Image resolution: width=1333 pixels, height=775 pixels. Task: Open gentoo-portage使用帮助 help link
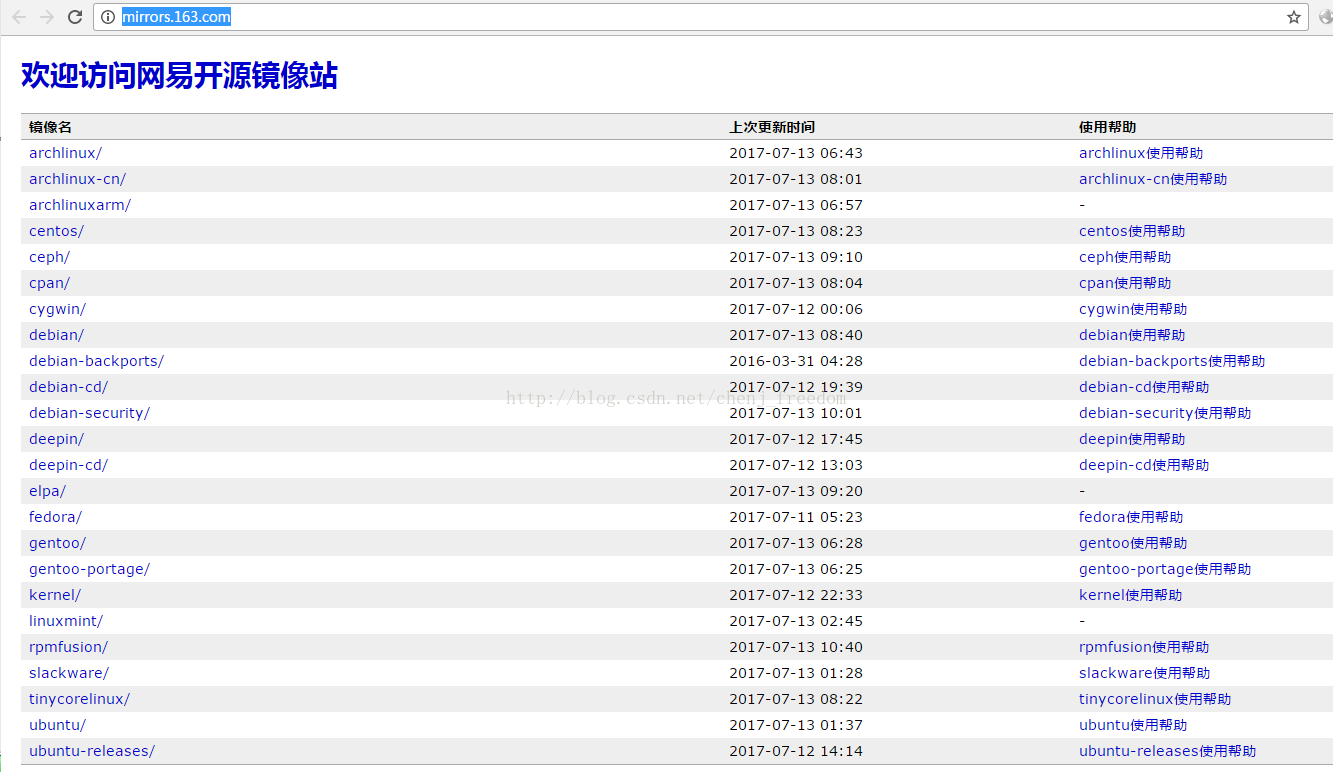(x=1165, y=569)
